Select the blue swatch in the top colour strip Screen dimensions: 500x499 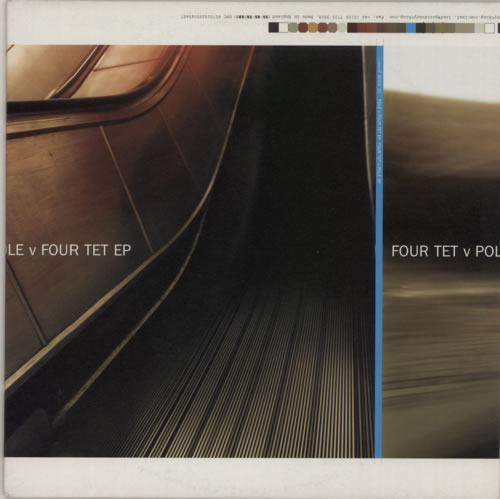[x=411, y=28]
